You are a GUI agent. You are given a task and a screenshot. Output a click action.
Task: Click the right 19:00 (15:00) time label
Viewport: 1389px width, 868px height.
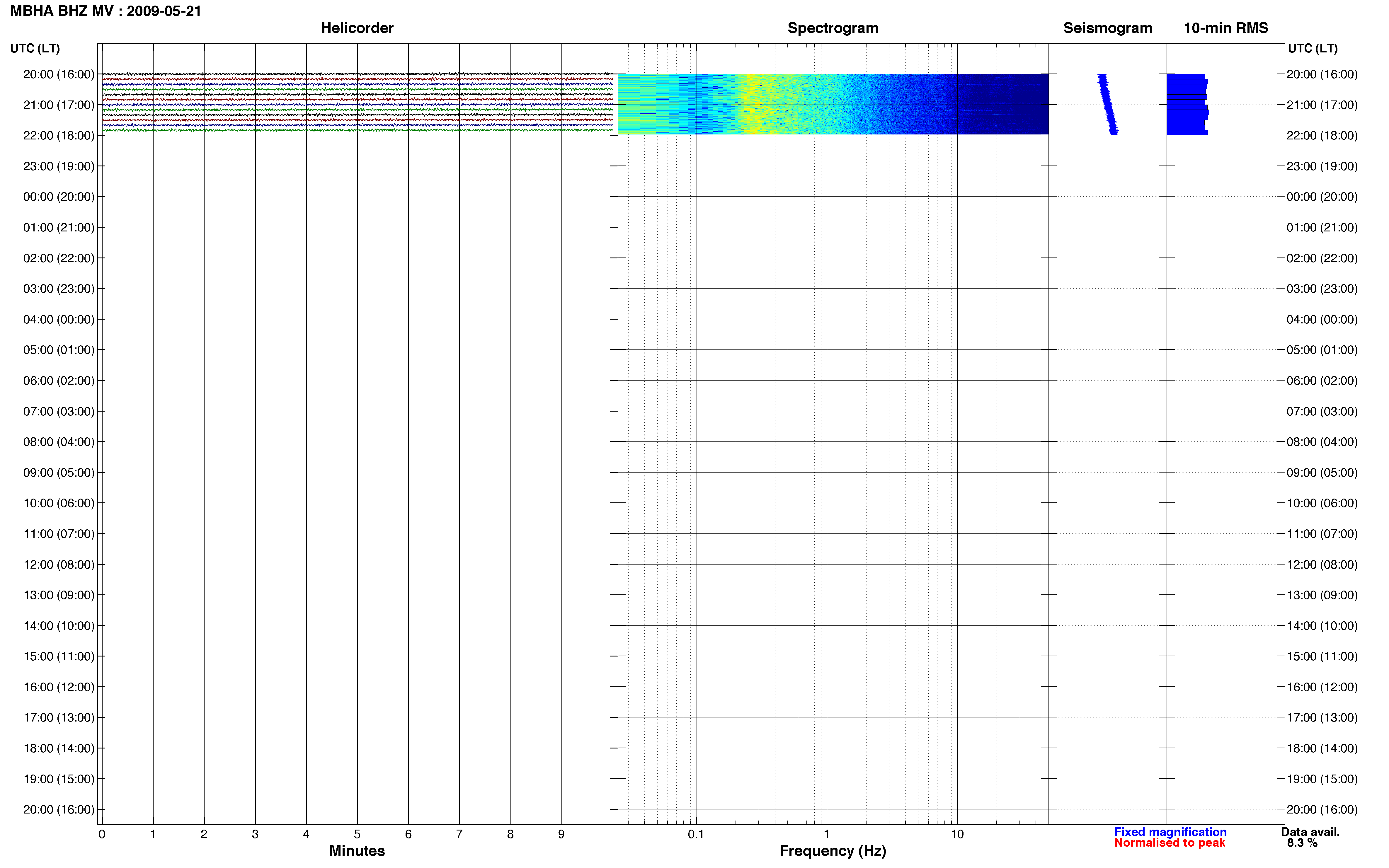pyautogui.click(x=1322, y=779)
